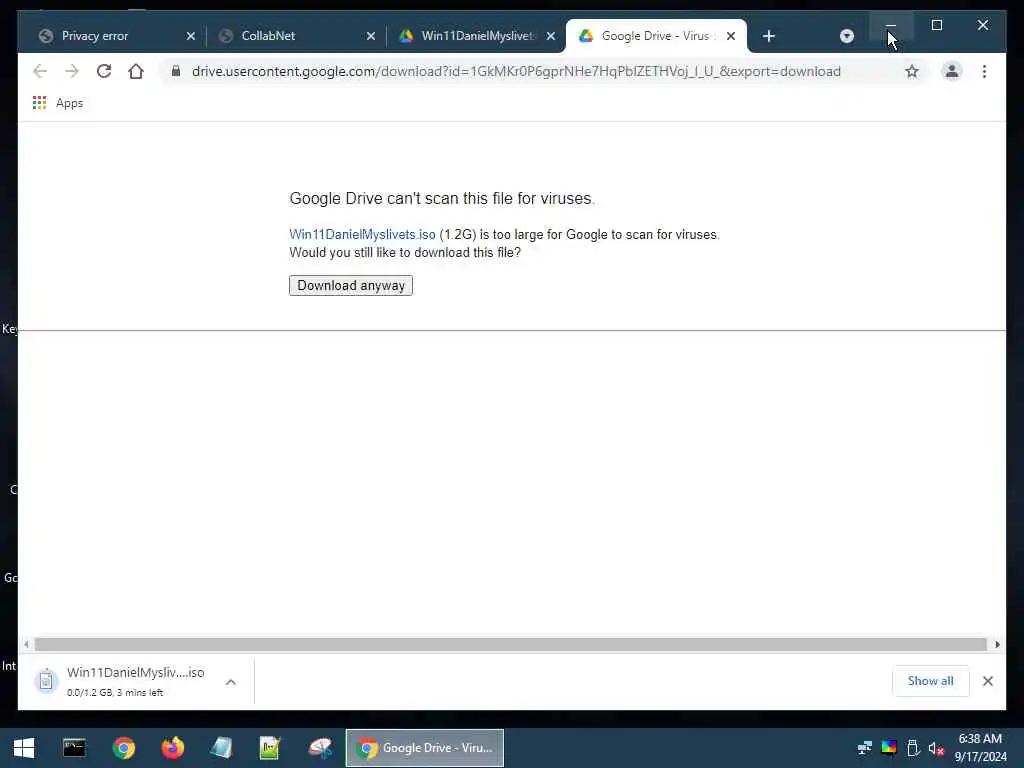
Task: Open Command Prompt from the taskbar
Action: pyautogui.click(x=74, y=748)
